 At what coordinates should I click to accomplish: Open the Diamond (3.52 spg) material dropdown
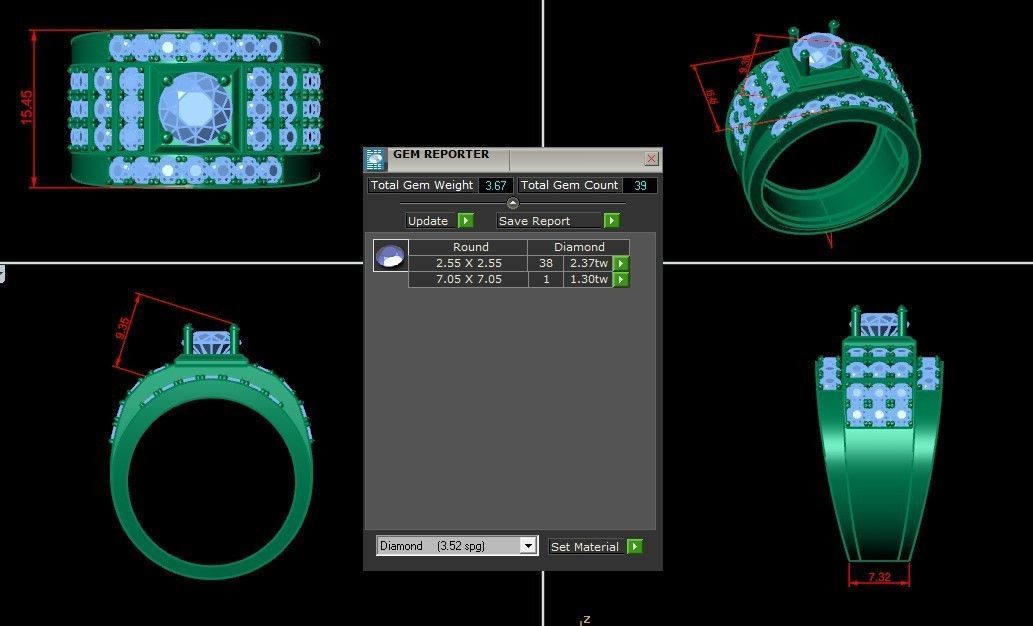[528, 546]
